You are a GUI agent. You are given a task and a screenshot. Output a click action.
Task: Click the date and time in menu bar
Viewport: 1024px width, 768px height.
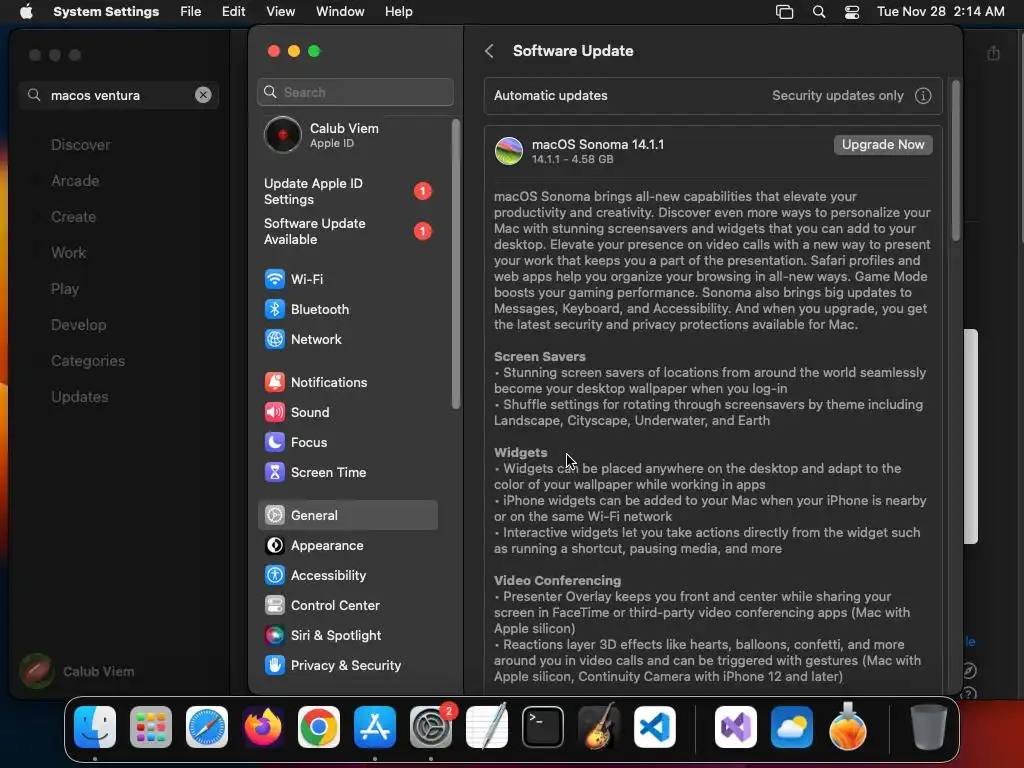pyautogui.click(x=940, y=12)
